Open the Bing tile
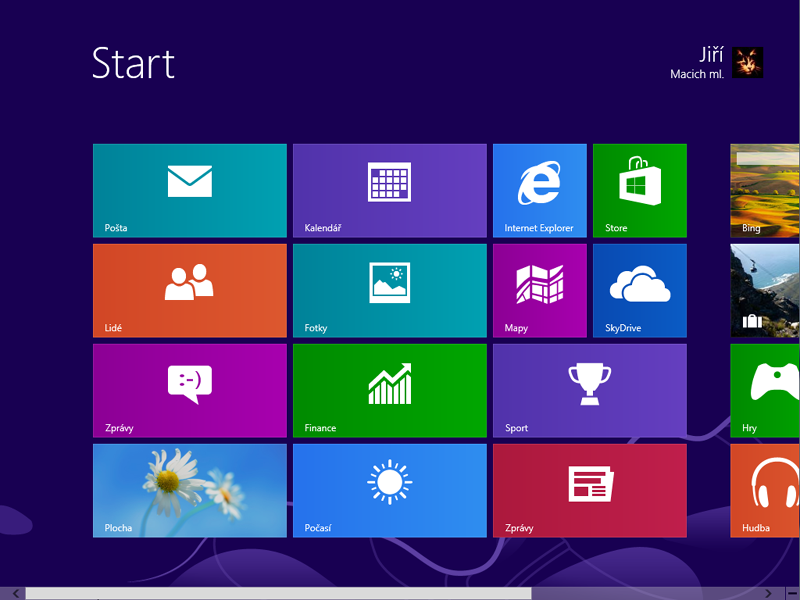Viewport: 800px width, 600px height. coord(765,190)
